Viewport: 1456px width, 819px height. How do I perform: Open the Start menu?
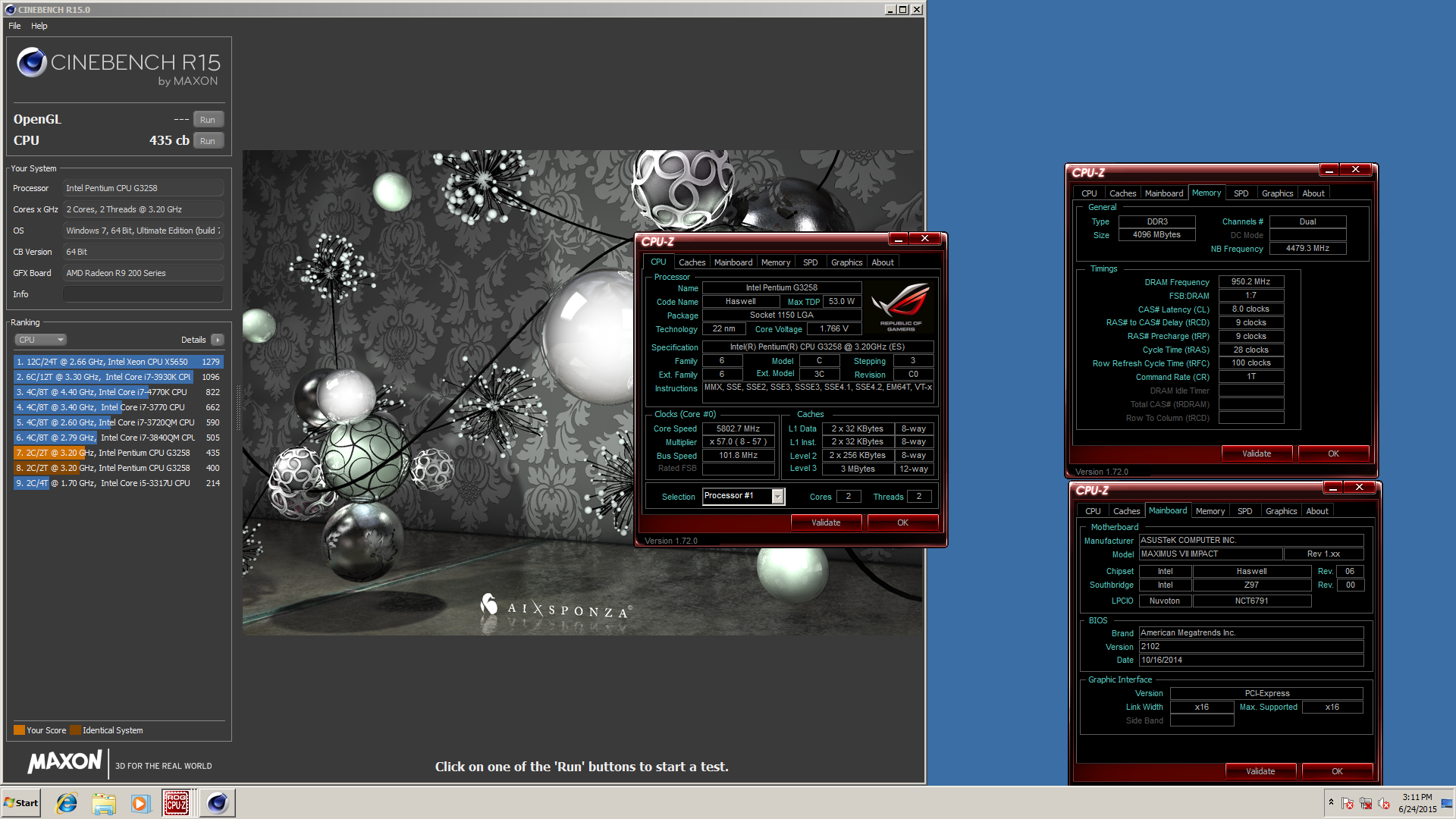[x=21, y=803]
